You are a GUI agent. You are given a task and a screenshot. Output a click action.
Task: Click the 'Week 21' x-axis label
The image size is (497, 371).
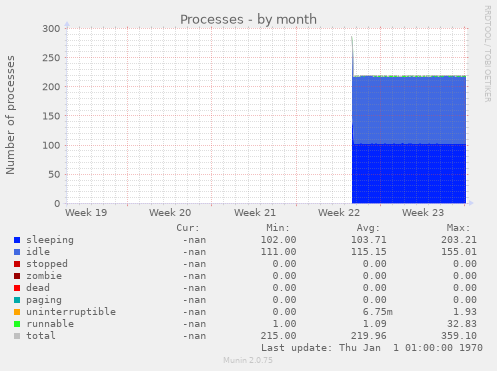tap(255, 213)
